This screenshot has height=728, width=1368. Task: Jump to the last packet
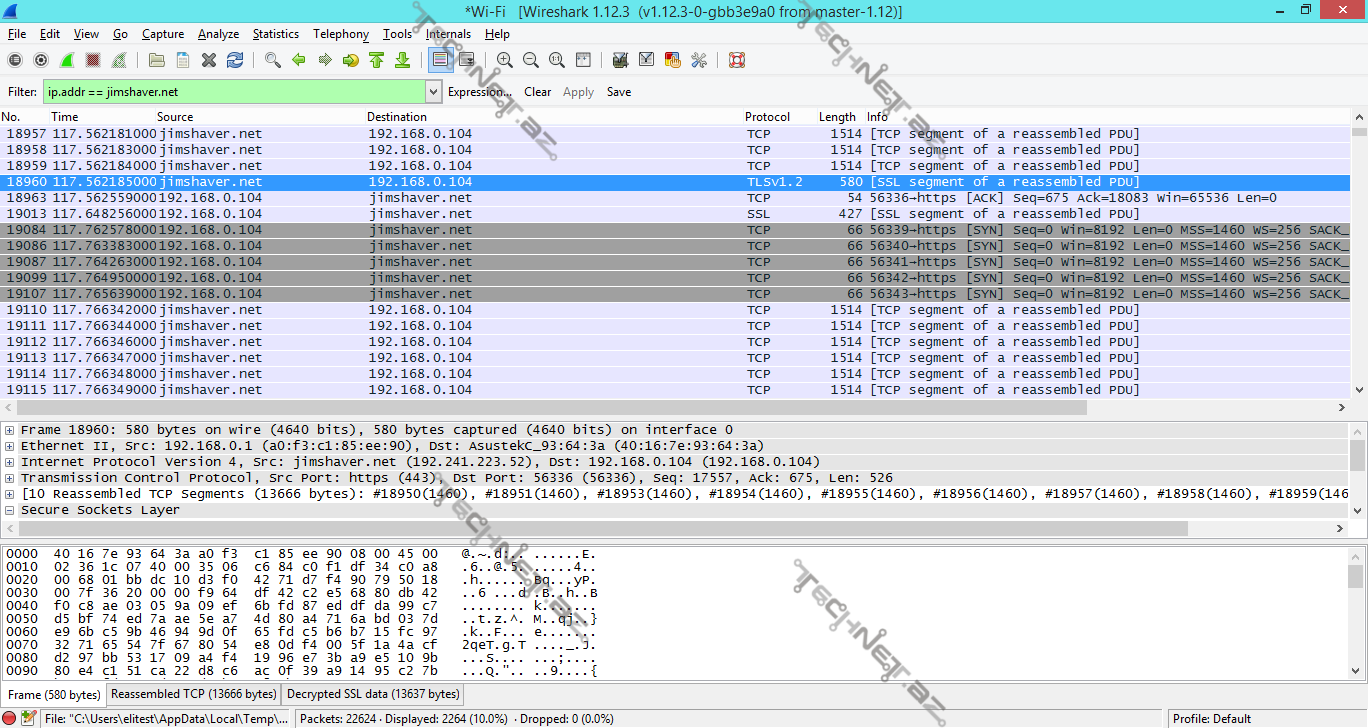coord(402,60)
